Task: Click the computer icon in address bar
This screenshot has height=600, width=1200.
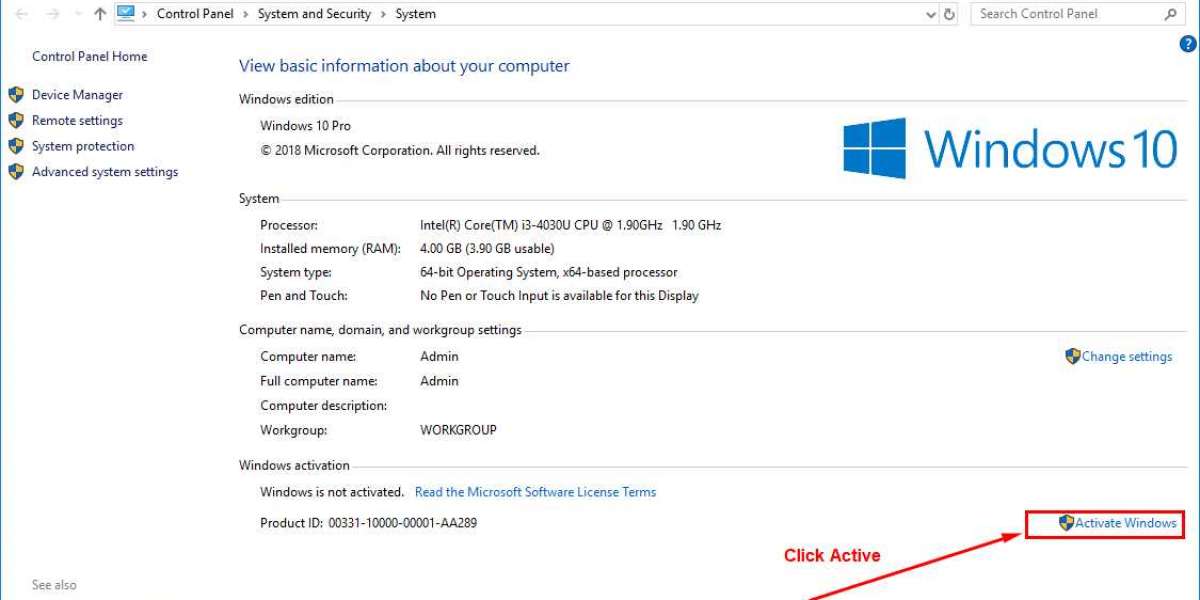Action: pos(126,13)
